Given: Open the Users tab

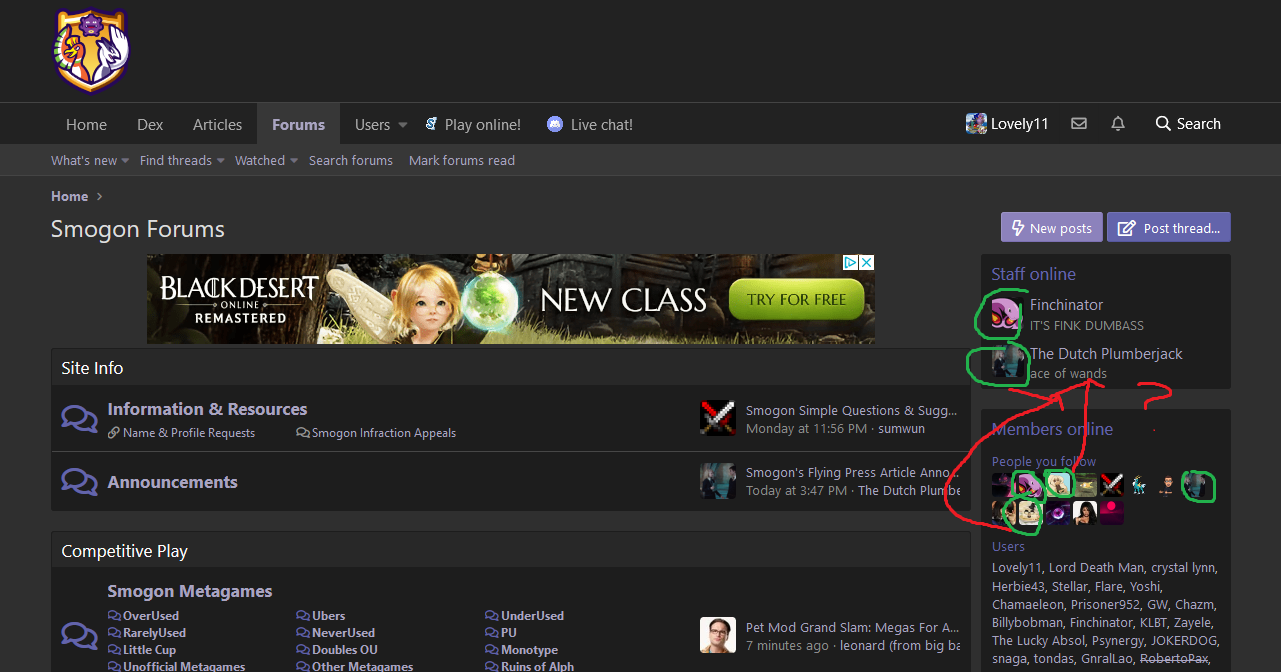Looking at the screenshot, I should pos(372,125).
